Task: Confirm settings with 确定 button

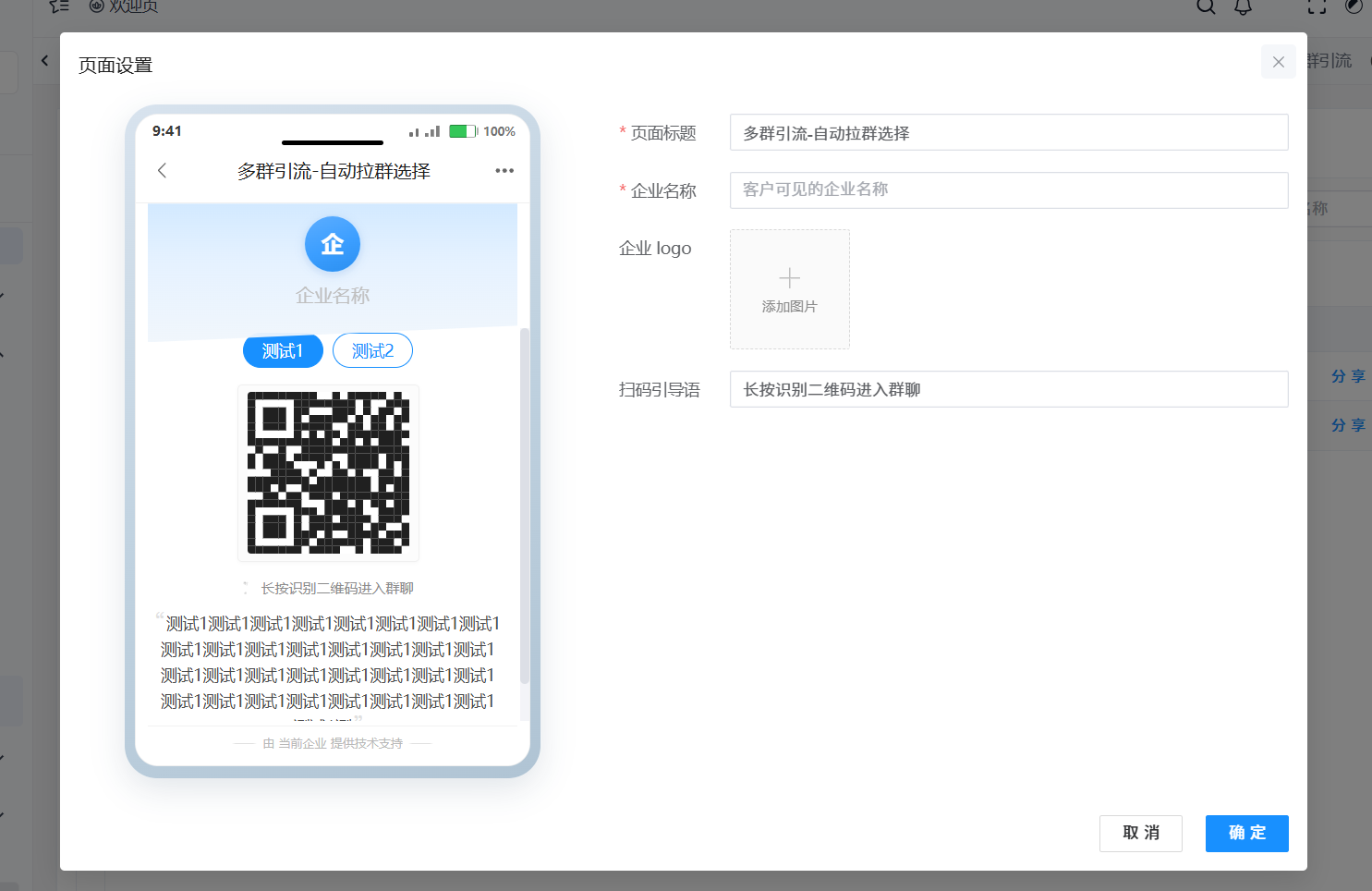Action: [x=1247, y=833]
